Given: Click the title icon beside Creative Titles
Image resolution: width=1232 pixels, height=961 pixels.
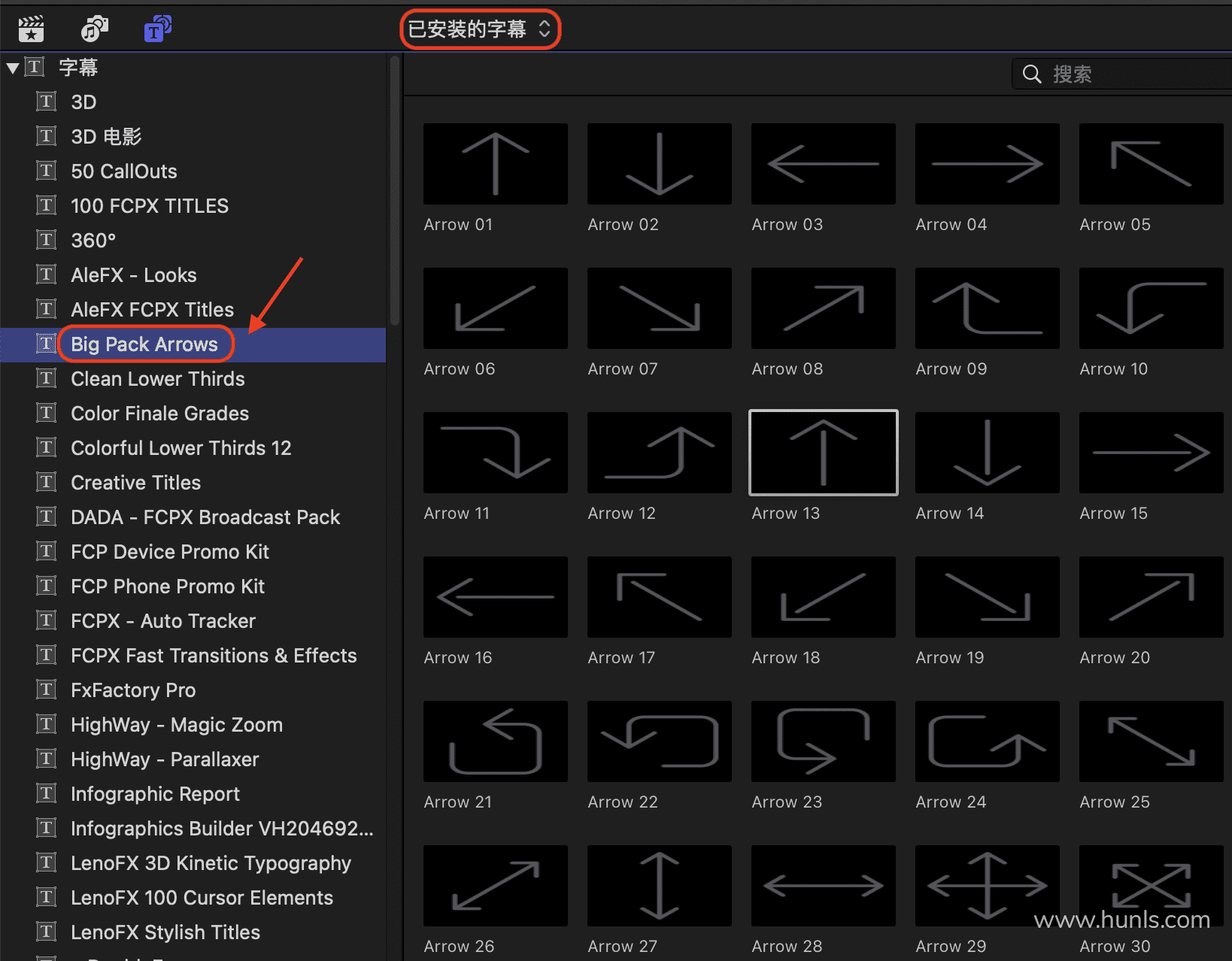Looking at the screenshot, I should point(47,482).
